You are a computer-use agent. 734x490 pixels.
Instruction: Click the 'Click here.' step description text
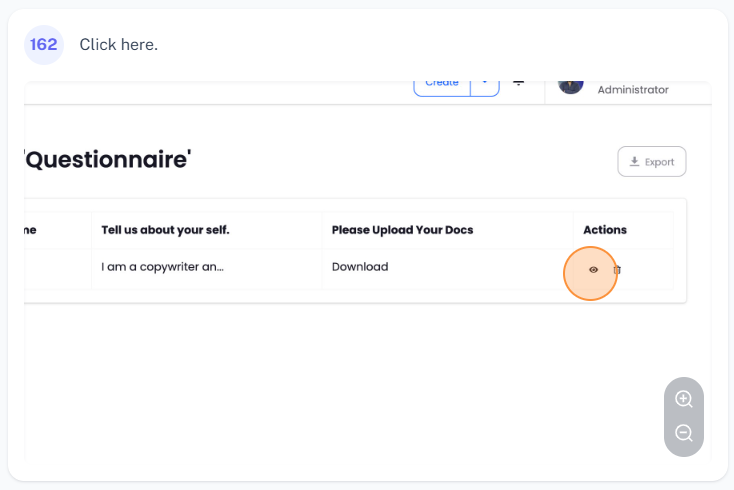tap(119, 45)
